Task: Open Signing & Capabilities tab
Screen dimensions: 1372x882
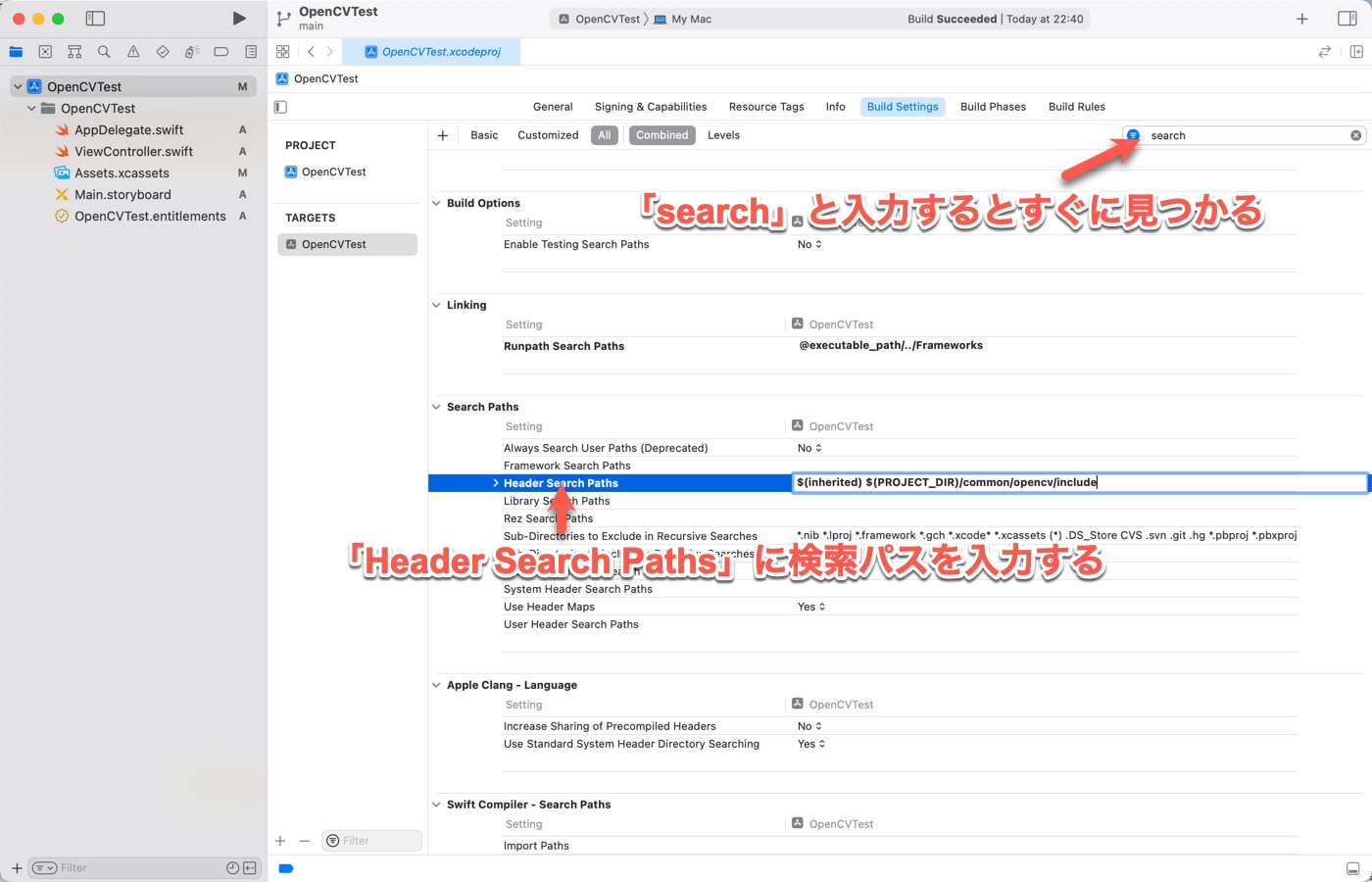Action: (x=651, y=107)
